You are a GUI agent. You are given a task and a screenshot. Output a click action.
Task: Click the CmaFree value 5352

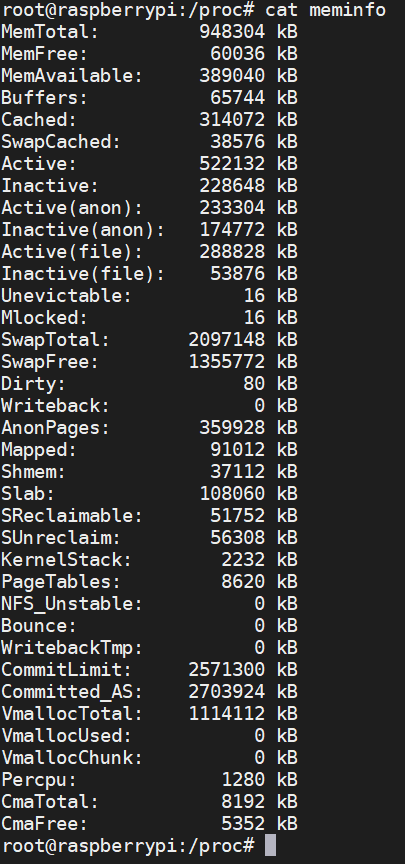pyautogui.click(x=243, y=824)
